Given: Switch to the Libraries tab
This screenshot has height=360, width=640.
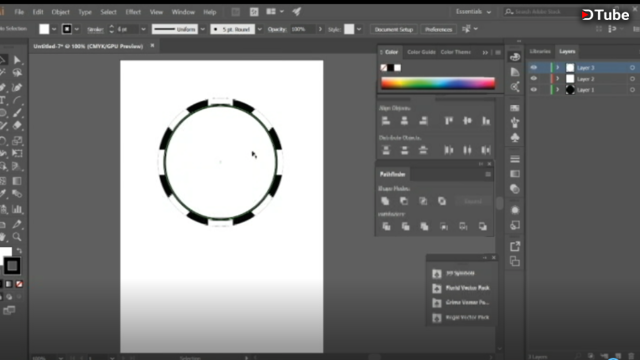Looking at the screenshot, I should (x=540, y=51).
